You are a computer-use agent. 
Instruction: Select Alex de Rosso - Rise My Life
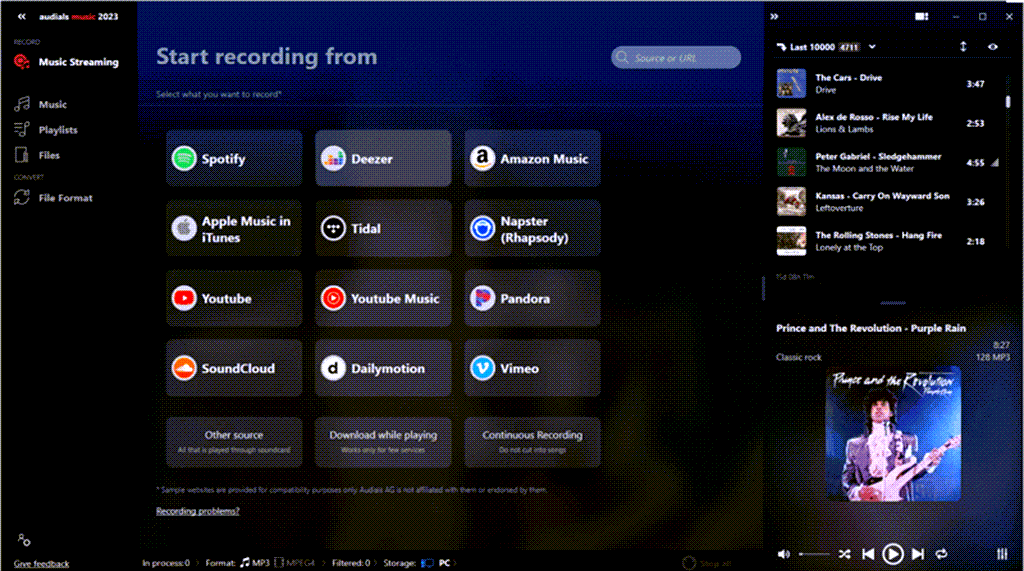coord(888,123)
